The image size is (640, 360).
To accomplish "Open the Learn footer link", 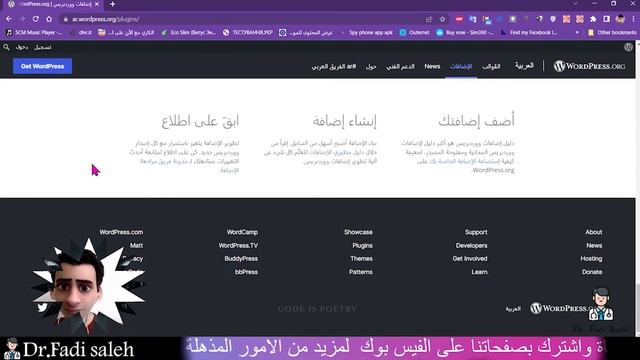I will point(480,272).
